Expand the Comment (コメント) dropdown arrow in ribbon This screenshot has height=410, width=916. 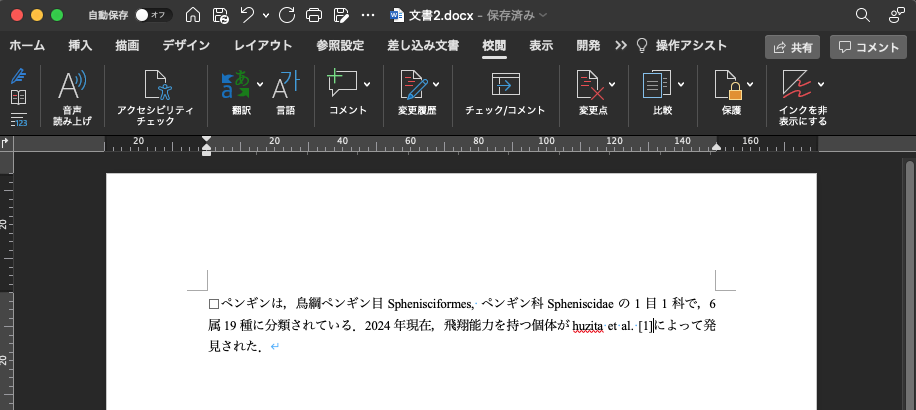pyautogui.click(x=367, y=85)
